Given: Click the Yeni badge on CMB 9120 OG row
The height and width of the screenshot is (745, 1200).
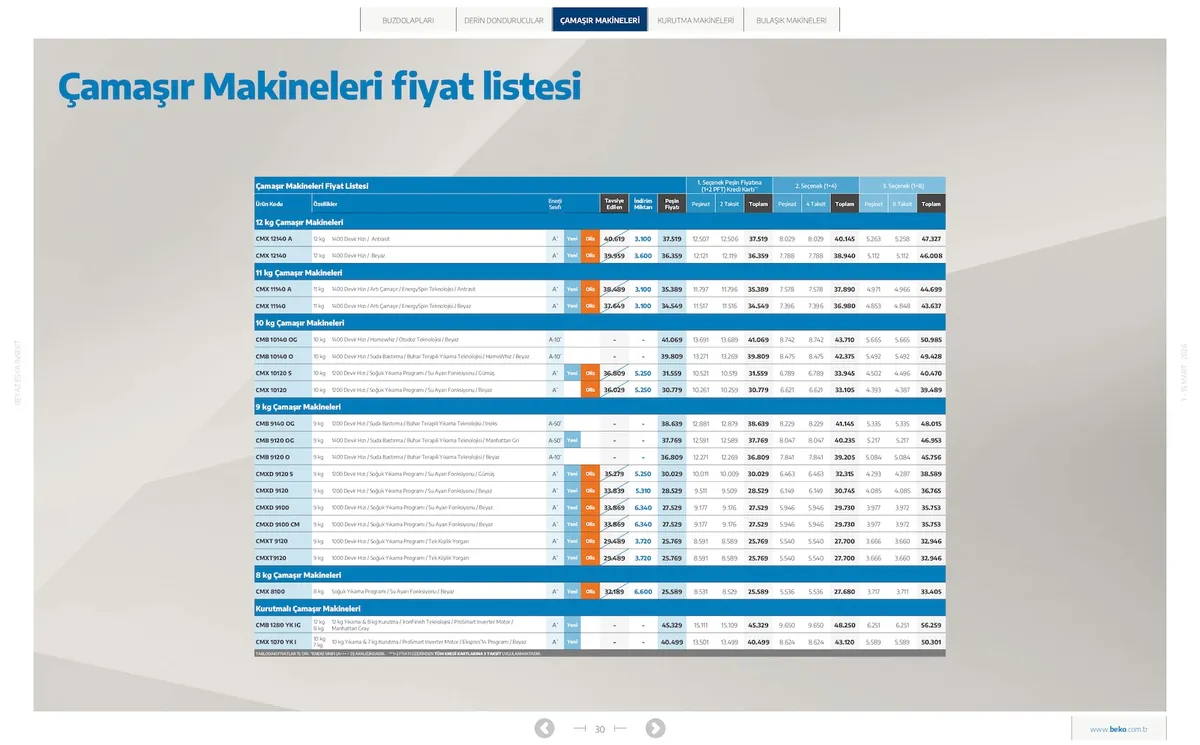Looking at the screenshot, I should click(572, 440).
